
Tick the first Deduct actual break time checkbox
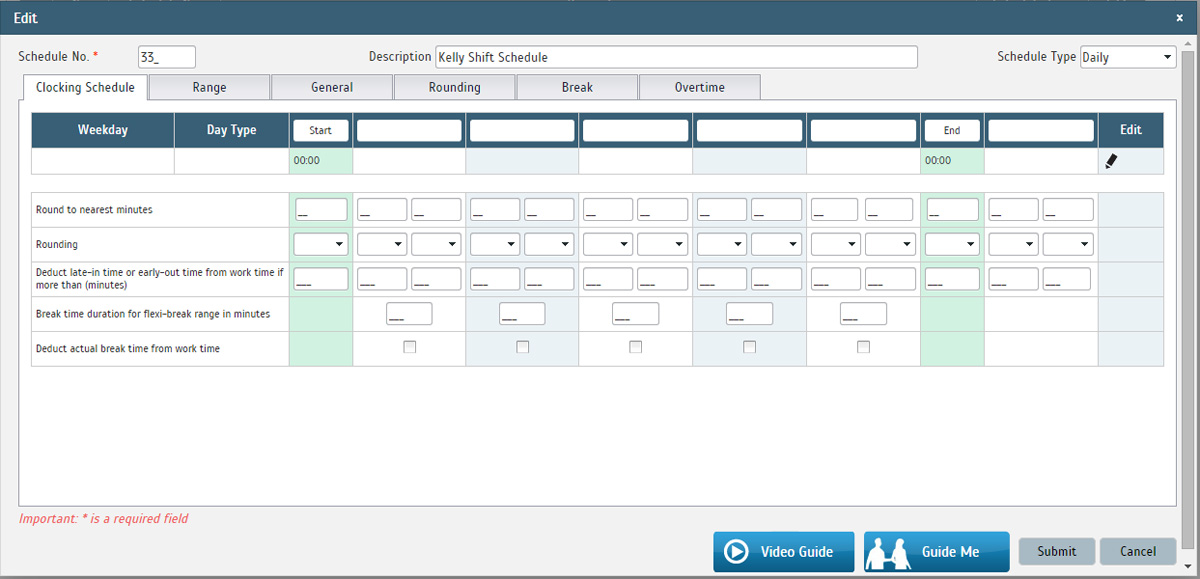pyautogui.click(x=409, y=347)
